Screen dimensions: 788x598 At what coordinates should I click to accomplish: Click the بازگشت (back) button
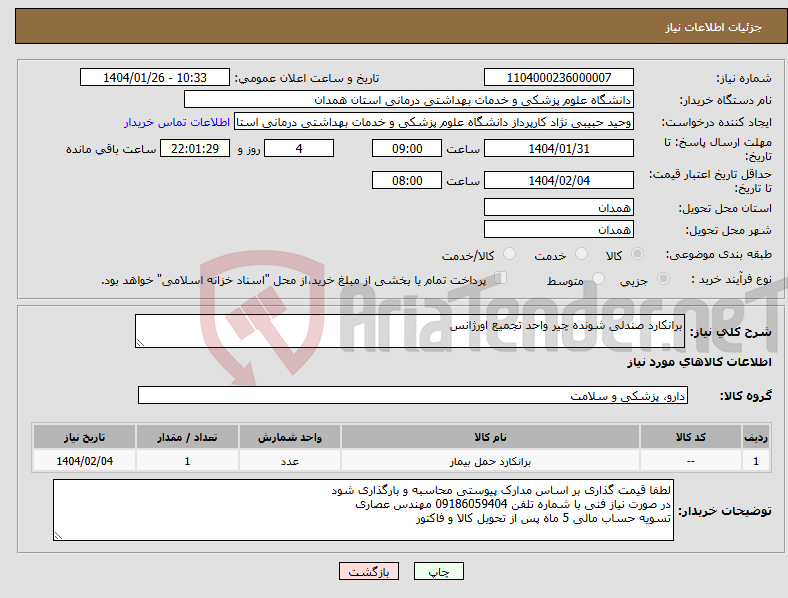pos(368,572)
